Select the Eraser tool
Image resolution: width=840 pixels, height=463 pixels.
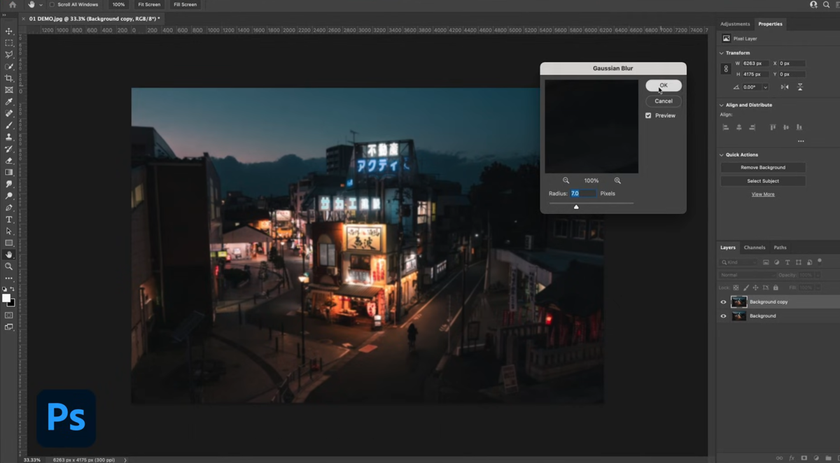(x=9, y=161)
